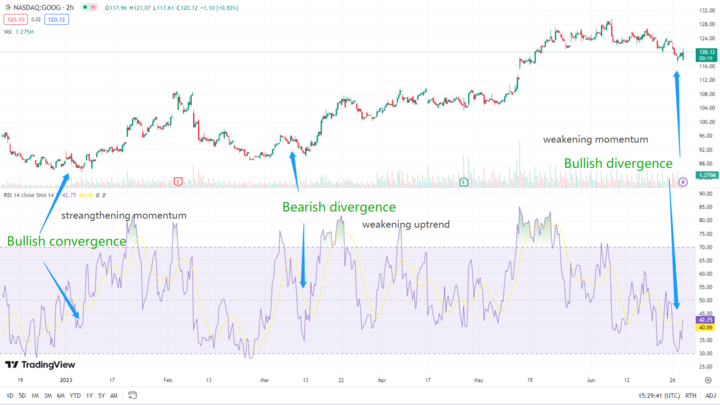This screenshot has height=405, width=720.
Task: Click the red sell price 120.10 button
Action: [16, 19]
